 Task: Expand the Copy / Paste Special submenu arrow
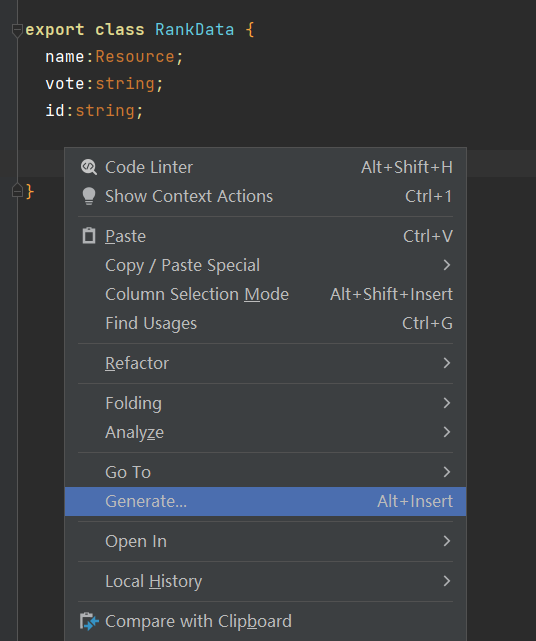tap(447, 265)
